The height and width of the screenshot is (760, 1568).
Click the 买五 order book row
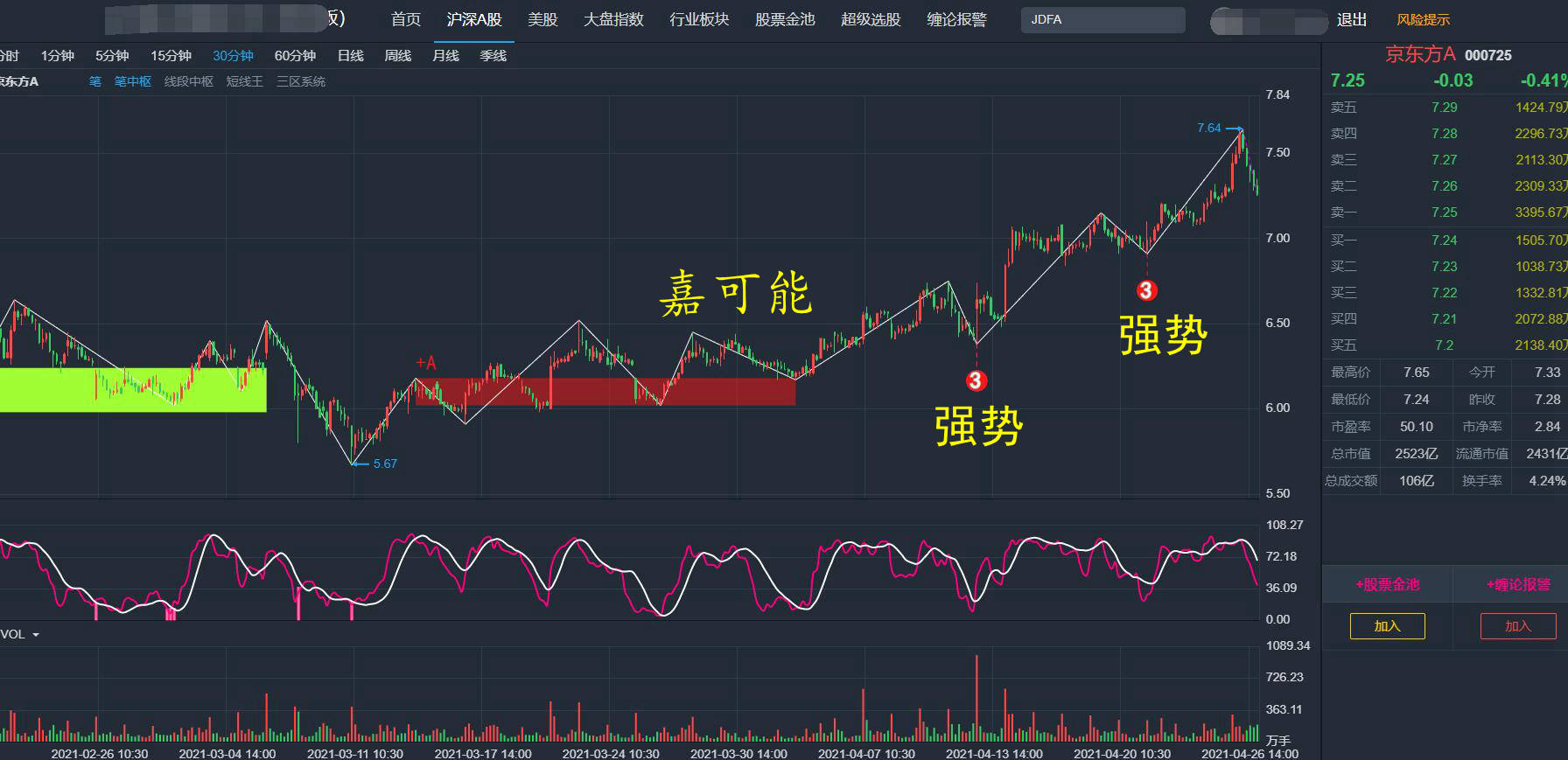coord(1445,345)
